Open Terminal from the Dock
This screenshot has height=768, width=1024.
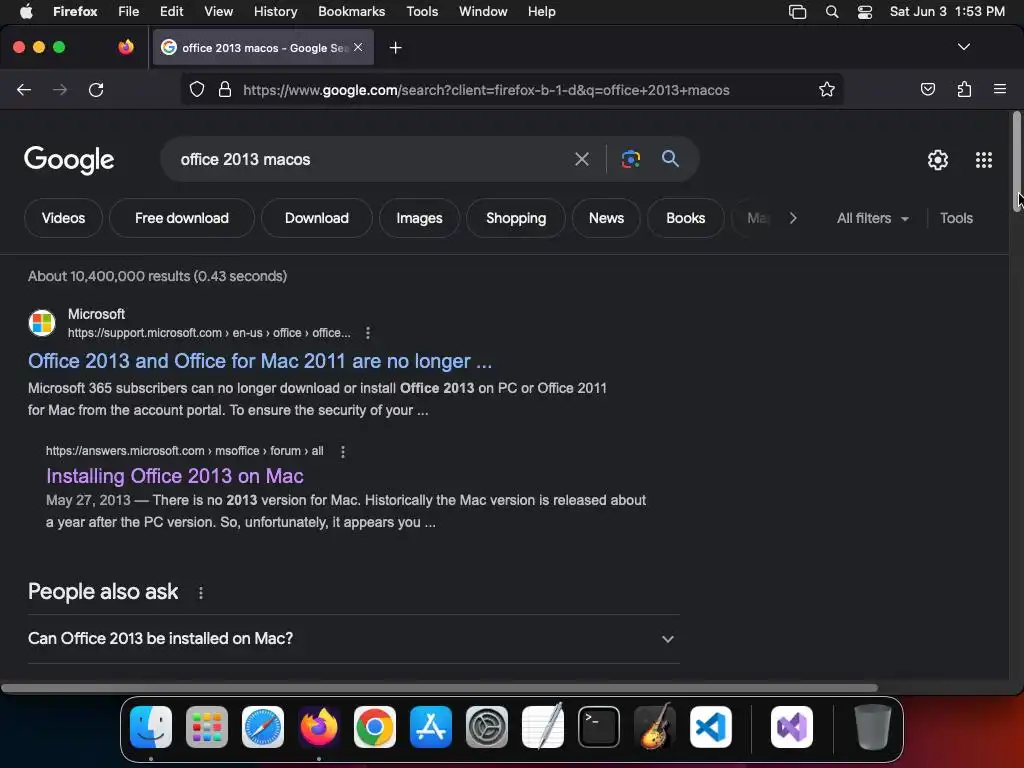tap(599, 727)
